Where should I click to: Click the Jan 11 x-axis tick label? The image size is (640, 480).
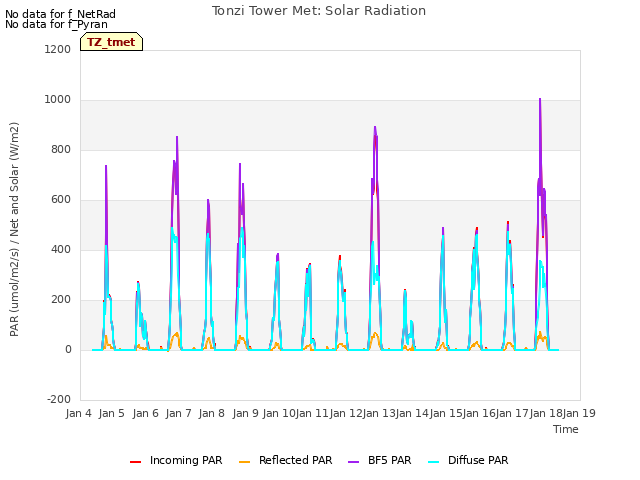(x=312, y=413)
